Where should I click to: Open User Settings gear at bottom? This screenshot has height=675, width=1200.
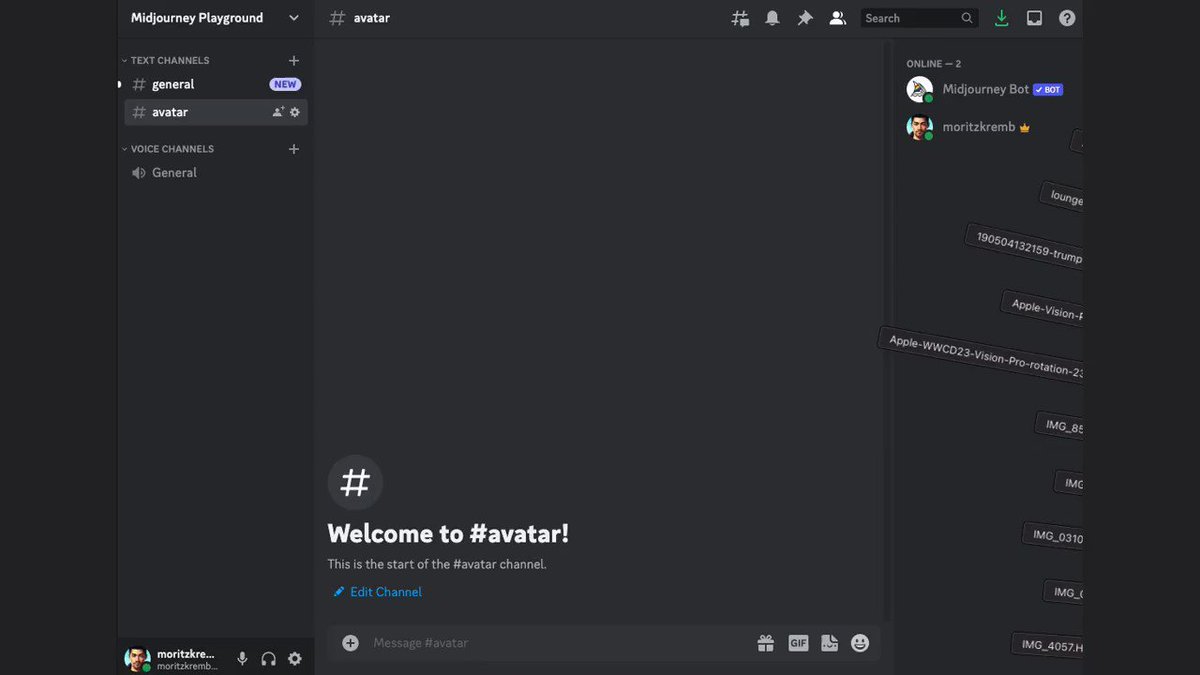(x=295, y=659)
